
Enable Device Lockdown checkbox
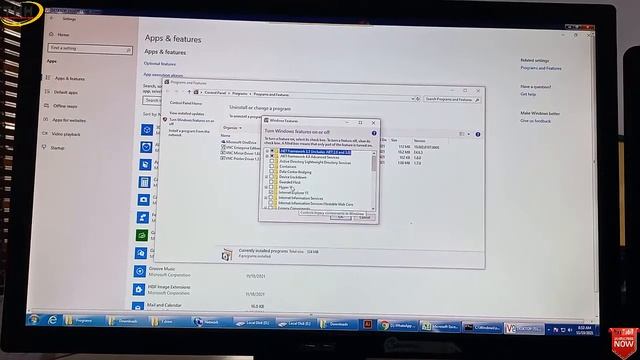pos(271,177)
